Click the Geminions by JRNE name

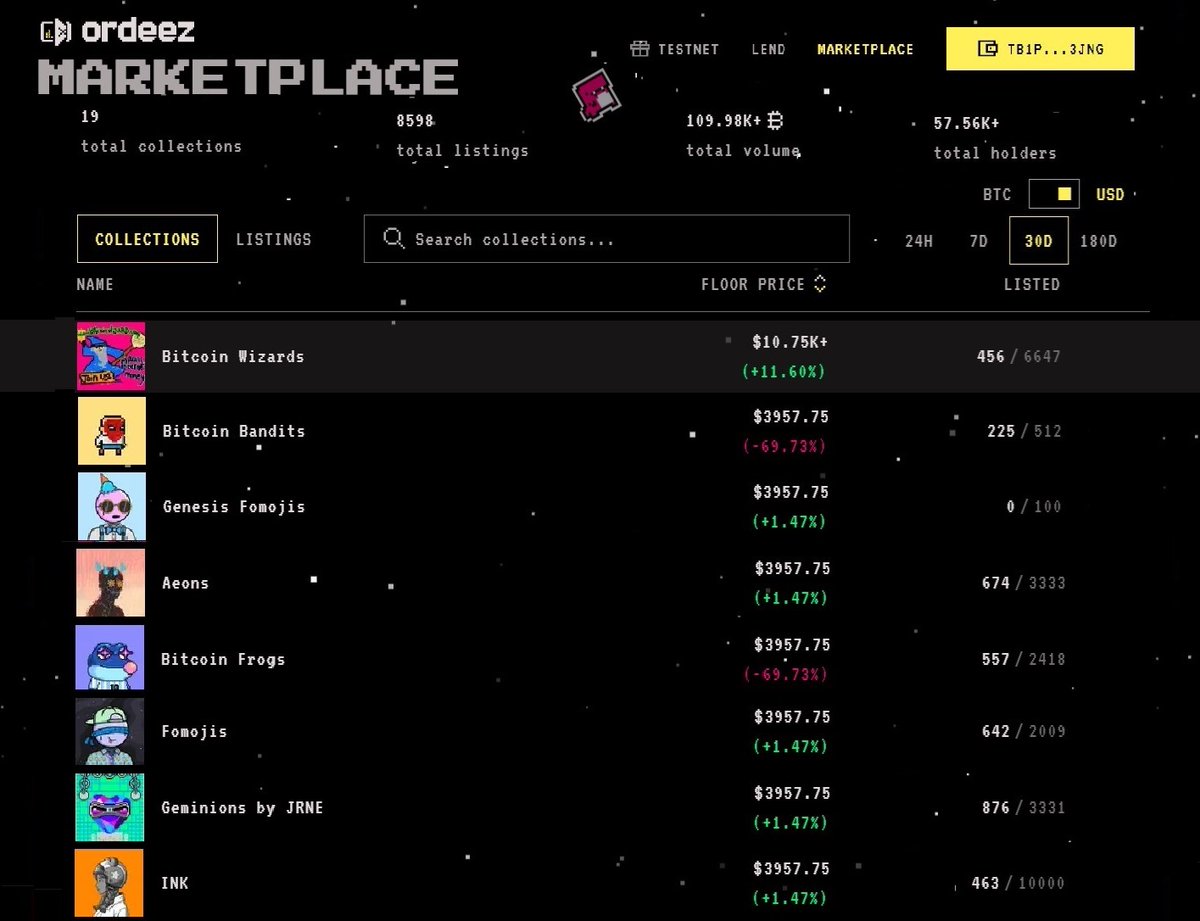pos(243,808)
